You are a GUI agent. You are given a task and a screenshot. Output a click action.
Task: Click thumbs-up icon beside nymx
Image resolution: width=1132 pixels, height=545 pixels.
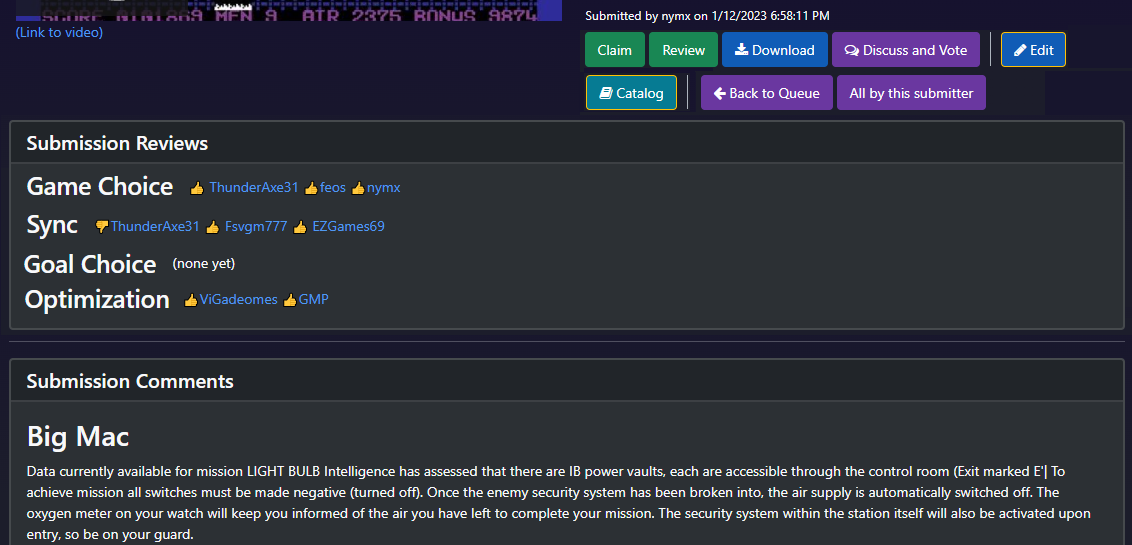358,188
